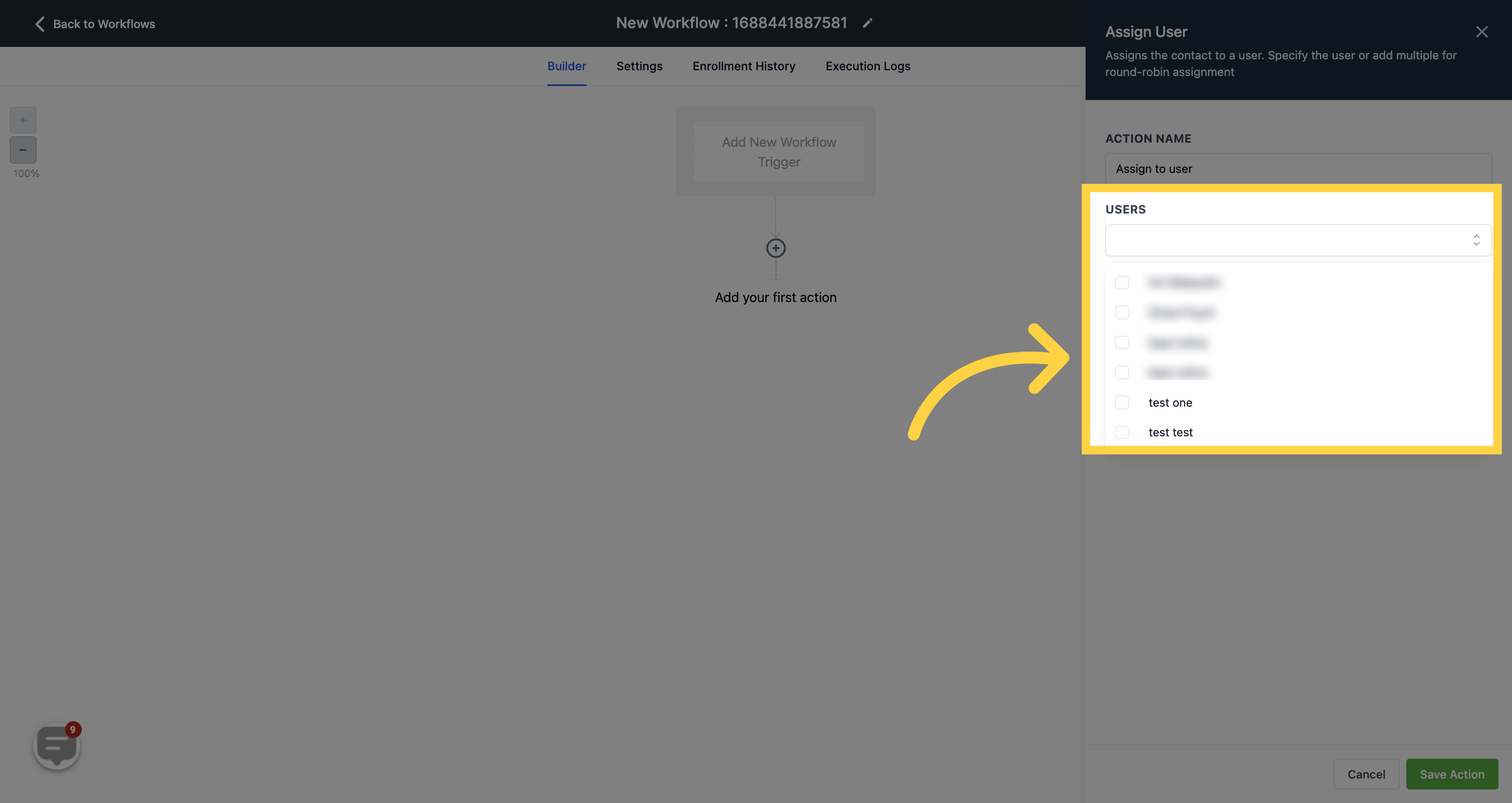Click the plus icon to add first action
The image size is (1512, 803).
tap(776, 247)
